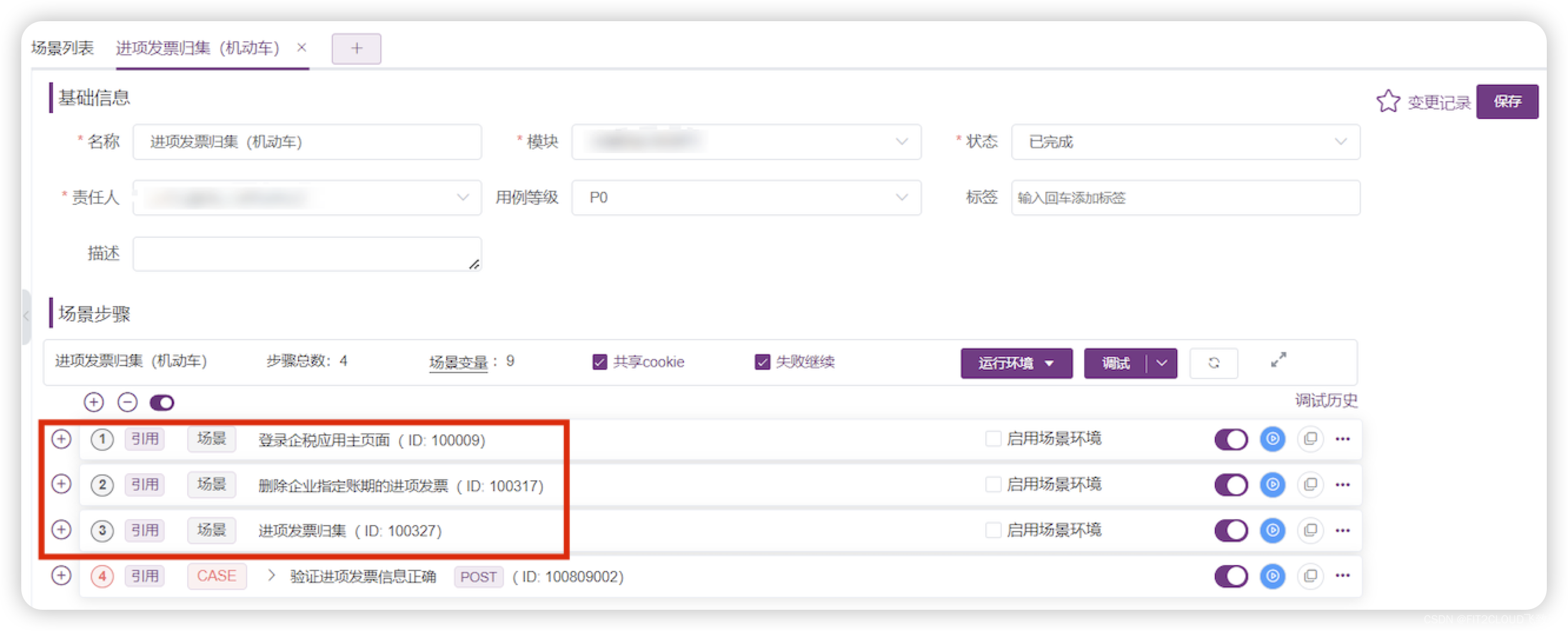Open the 责任人 dropdown
The height and width of the screenshot is (631, 1568).
[307, 197]
